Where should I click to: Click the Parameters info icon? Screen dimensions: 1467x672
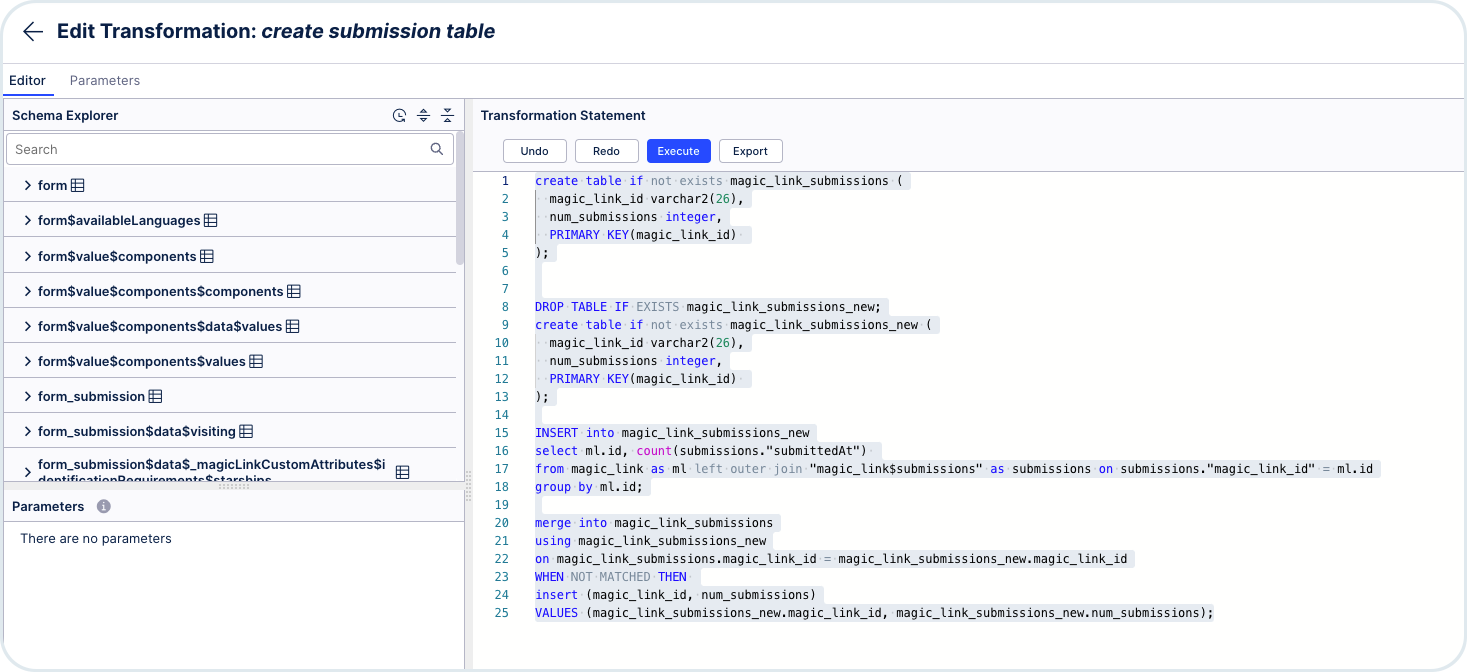click(x=103, y=507)
